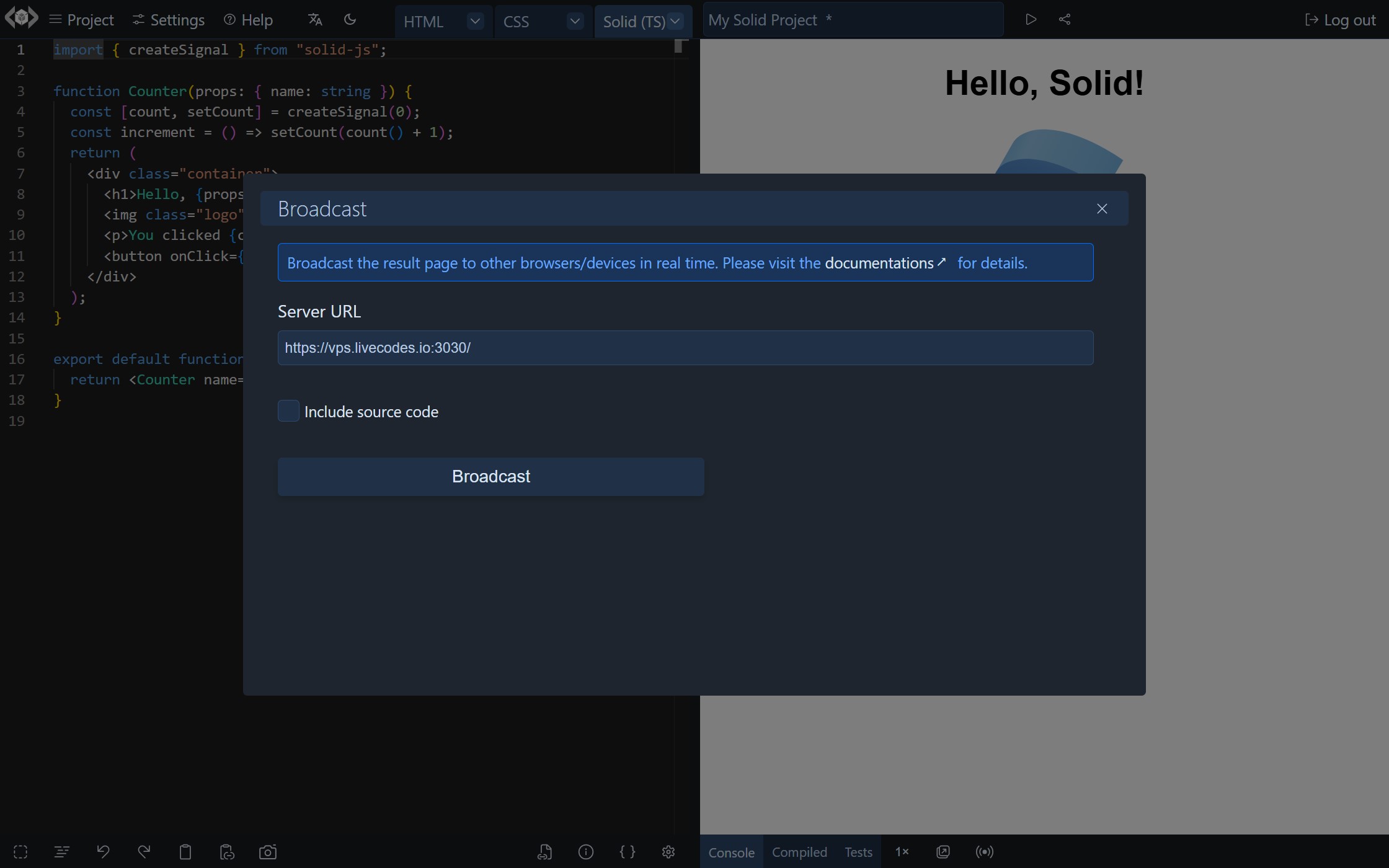
Task: Format the code in the editor
Action: pos(61,852)
